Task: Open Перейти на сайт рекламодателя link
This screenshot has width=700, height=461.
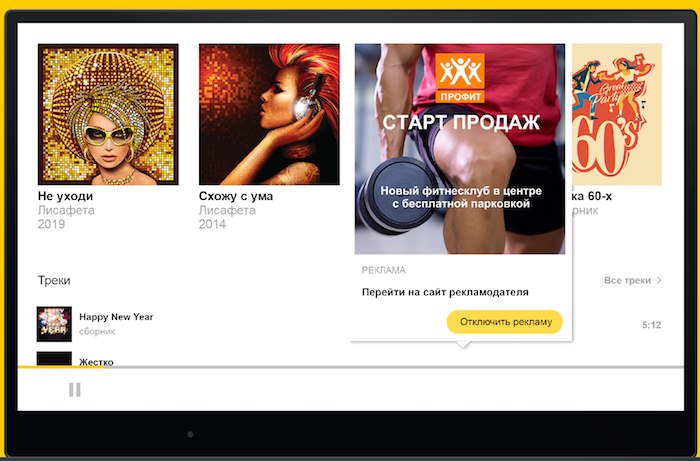Action: pyautogui.click(x=445, y=292)
